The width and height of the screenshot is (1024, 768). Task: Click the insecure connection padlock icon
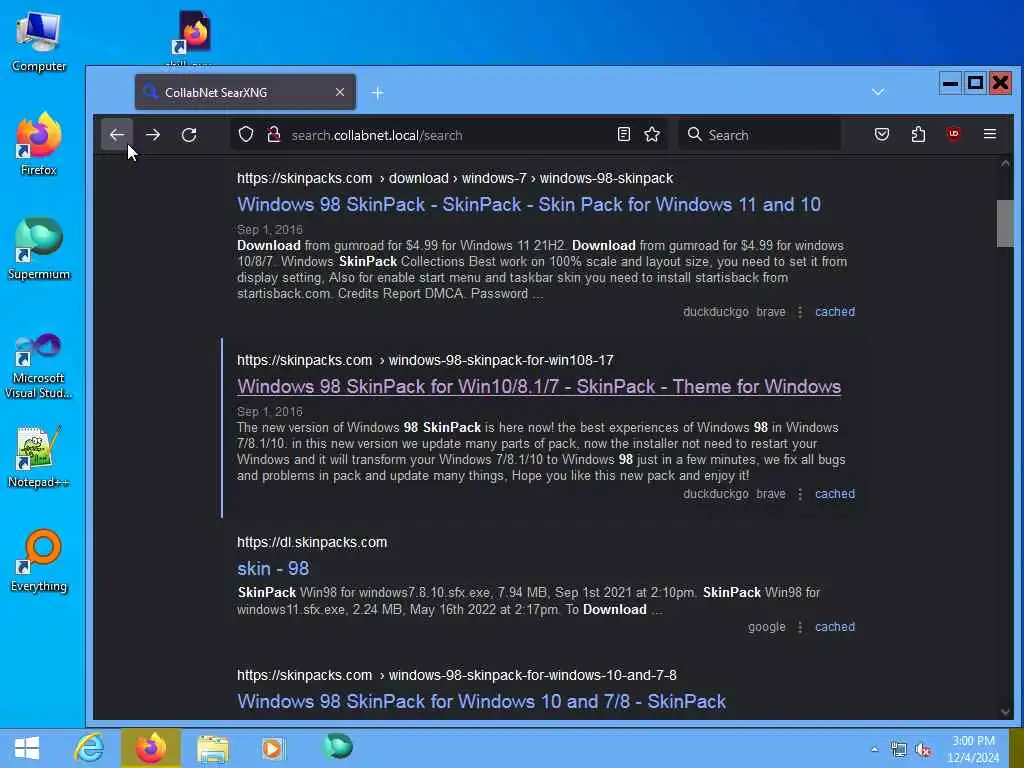(x=274, y=135)
